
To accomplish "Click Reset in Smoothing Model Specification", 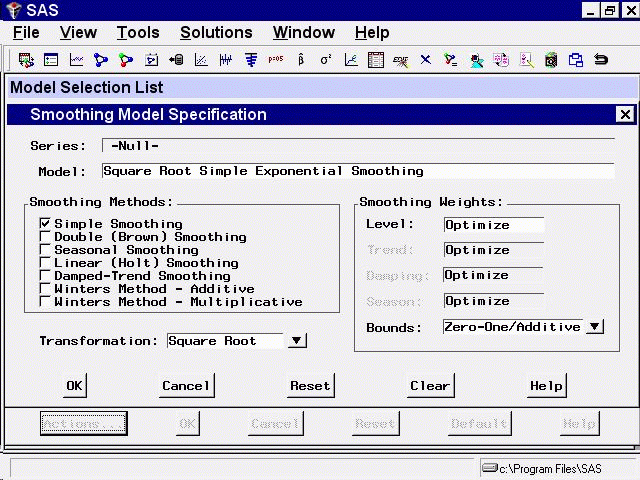I will pyautogui.click(x=310, y=385).
